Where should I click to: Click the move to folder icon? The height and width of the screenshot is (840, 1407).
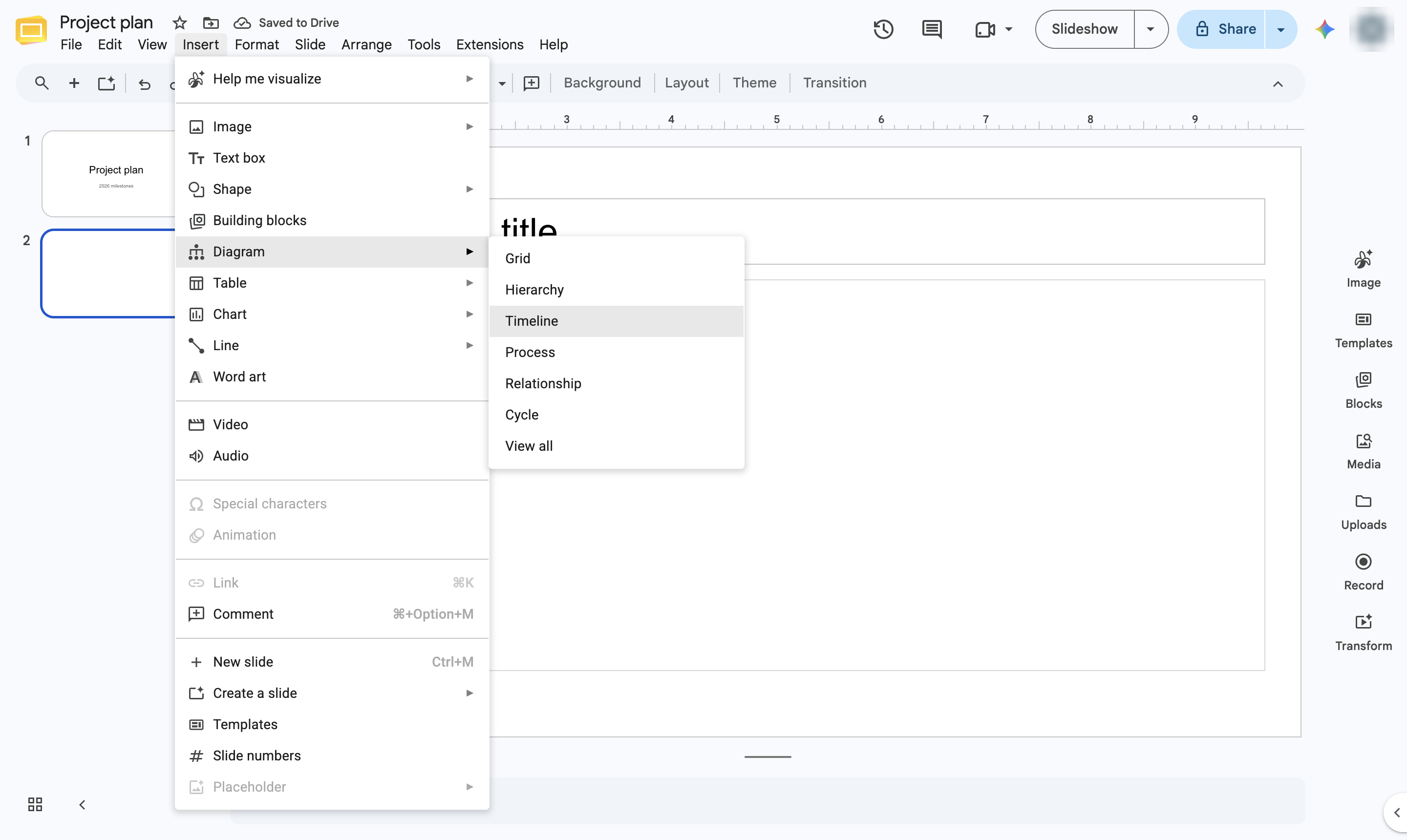tap(211, 22)
